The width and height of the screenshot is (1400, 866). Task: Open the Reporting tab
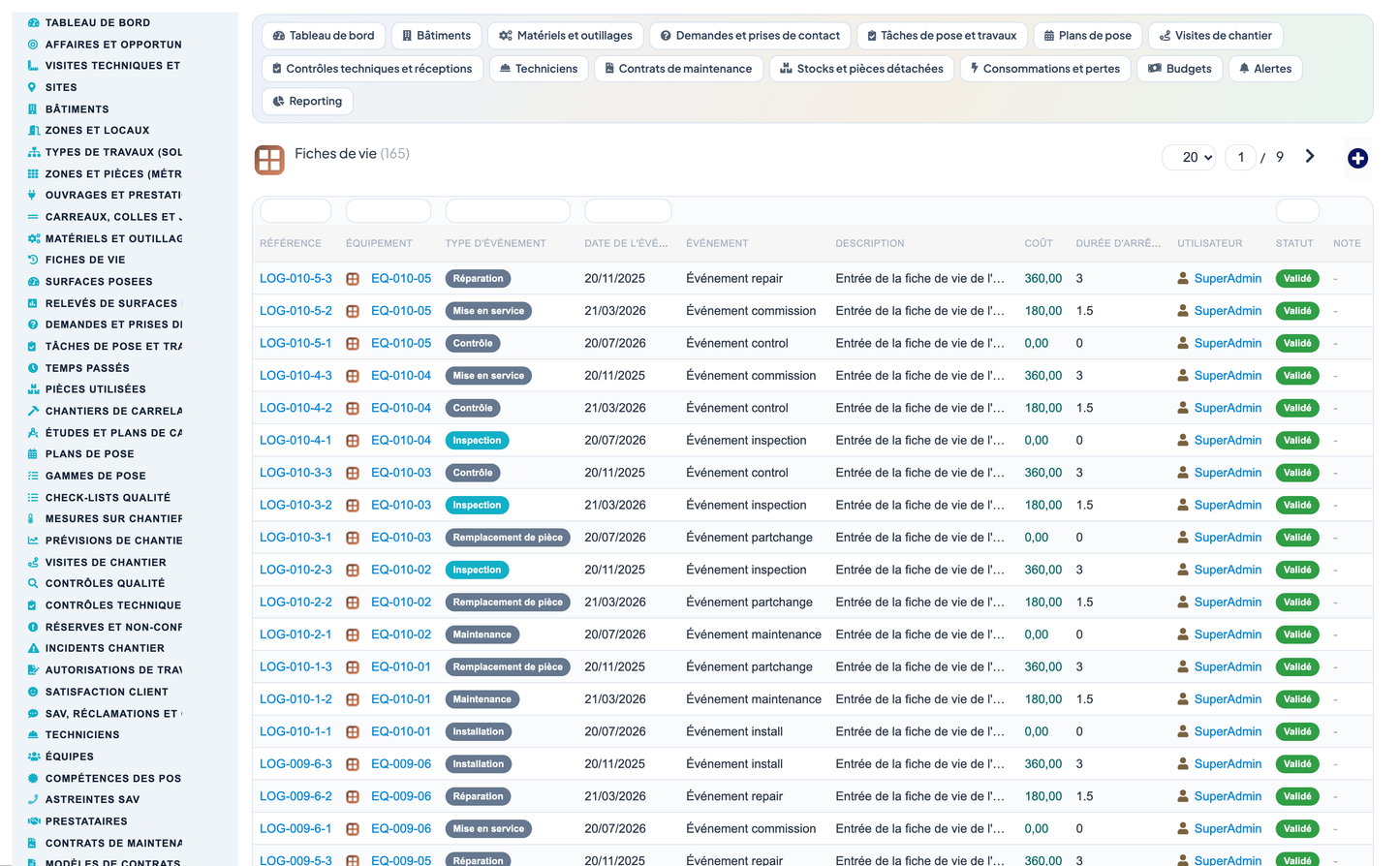pos(307,101)
